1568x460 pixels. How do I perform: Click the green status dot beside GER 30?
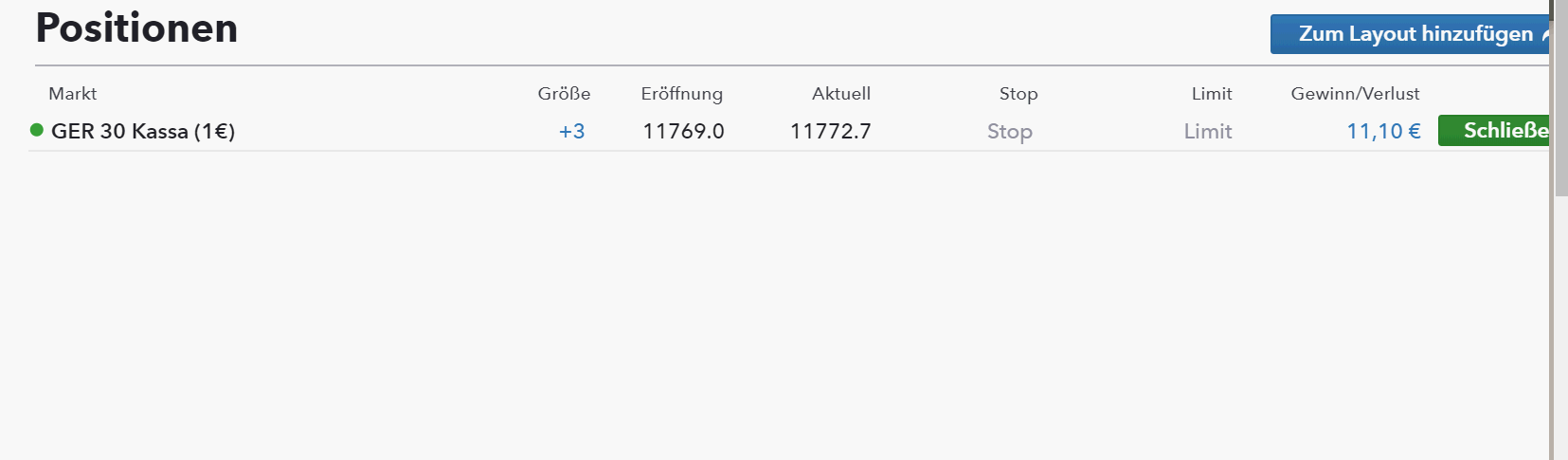pyautogui.click(x=37, y=130)
